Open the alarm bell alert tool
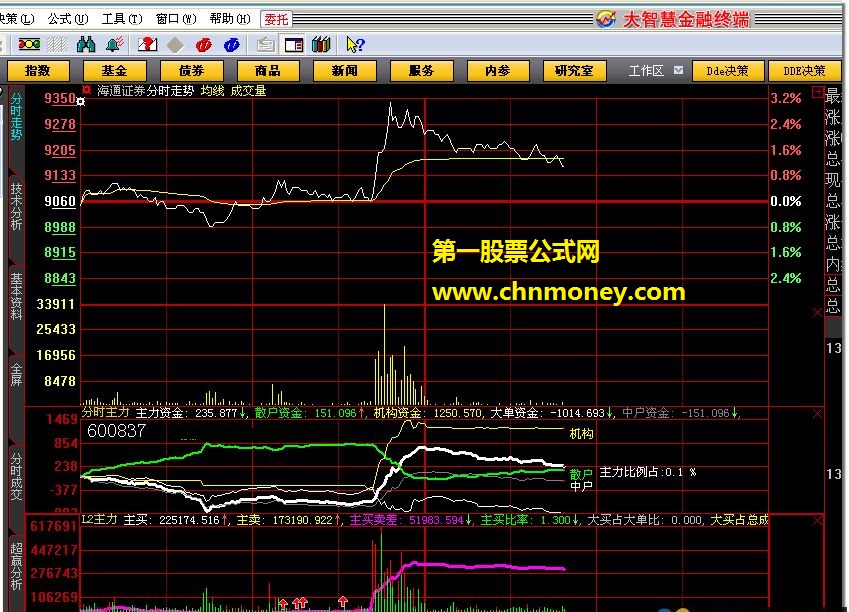The image size is (849, 612). pos(115,44)
